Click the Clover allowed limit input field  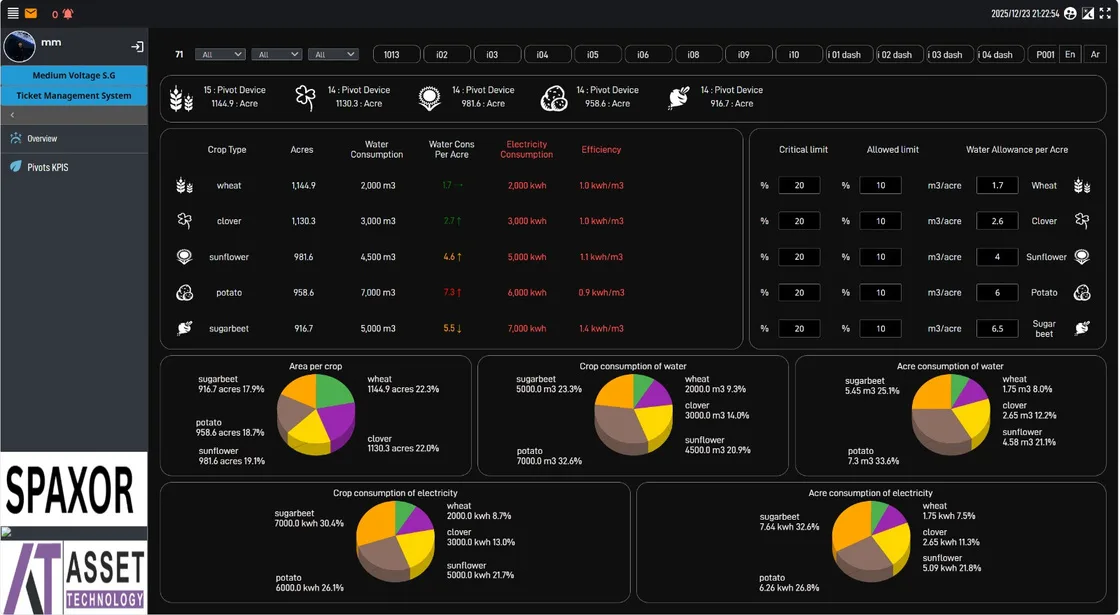(881, 221)
